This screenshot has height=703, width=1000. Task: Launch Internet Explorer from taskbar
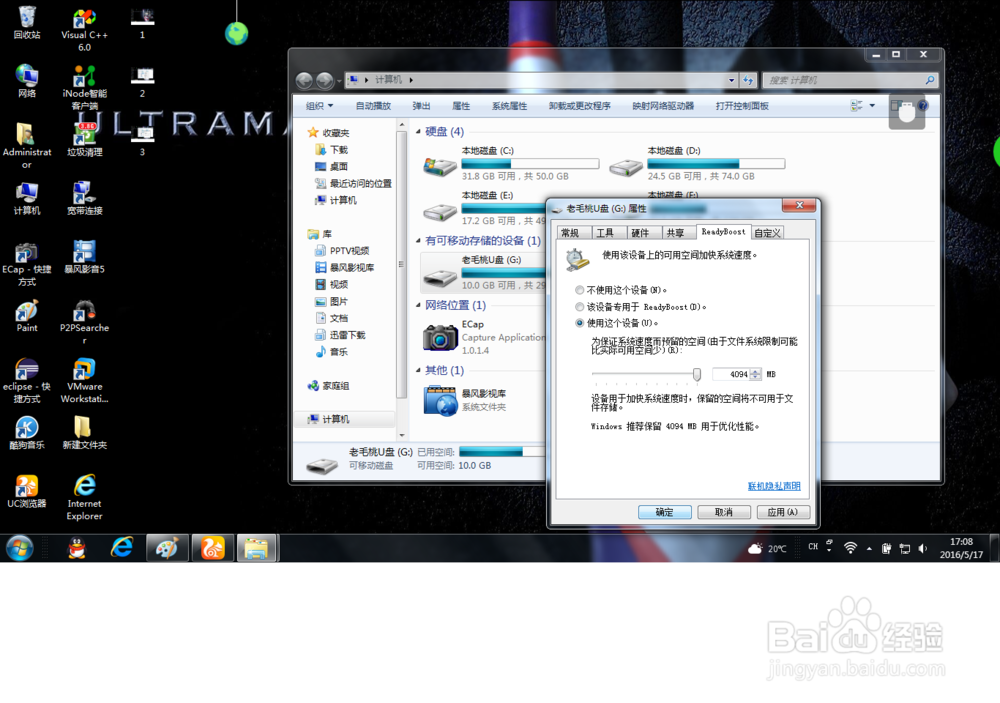122,548
